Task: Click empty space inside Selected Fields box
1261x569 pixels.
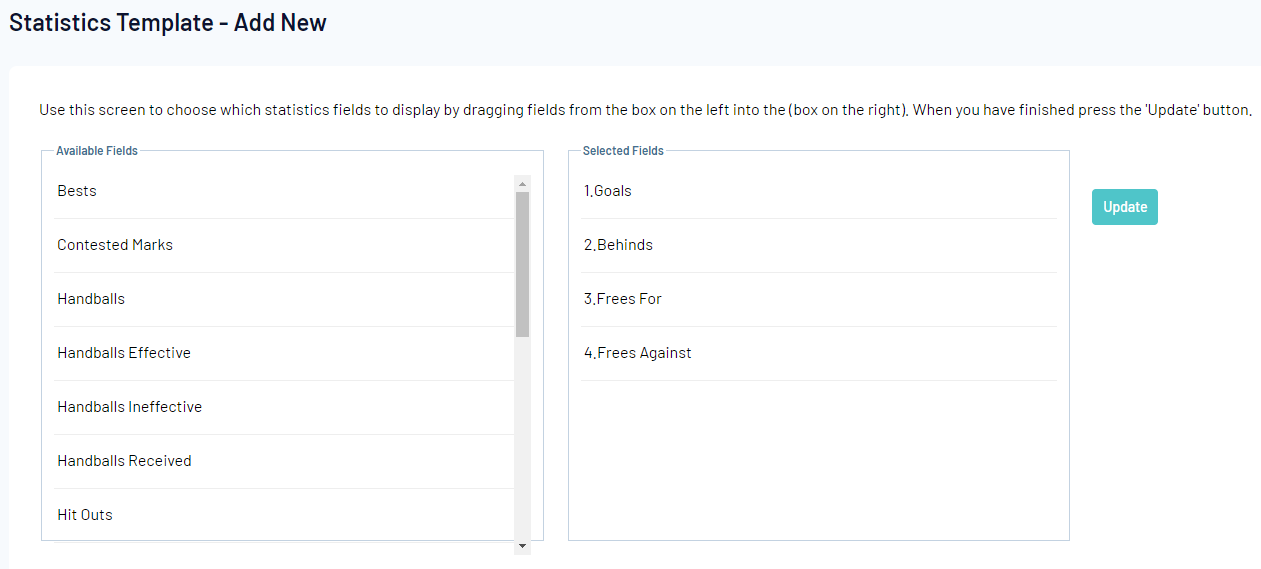Action: point(818,460)
